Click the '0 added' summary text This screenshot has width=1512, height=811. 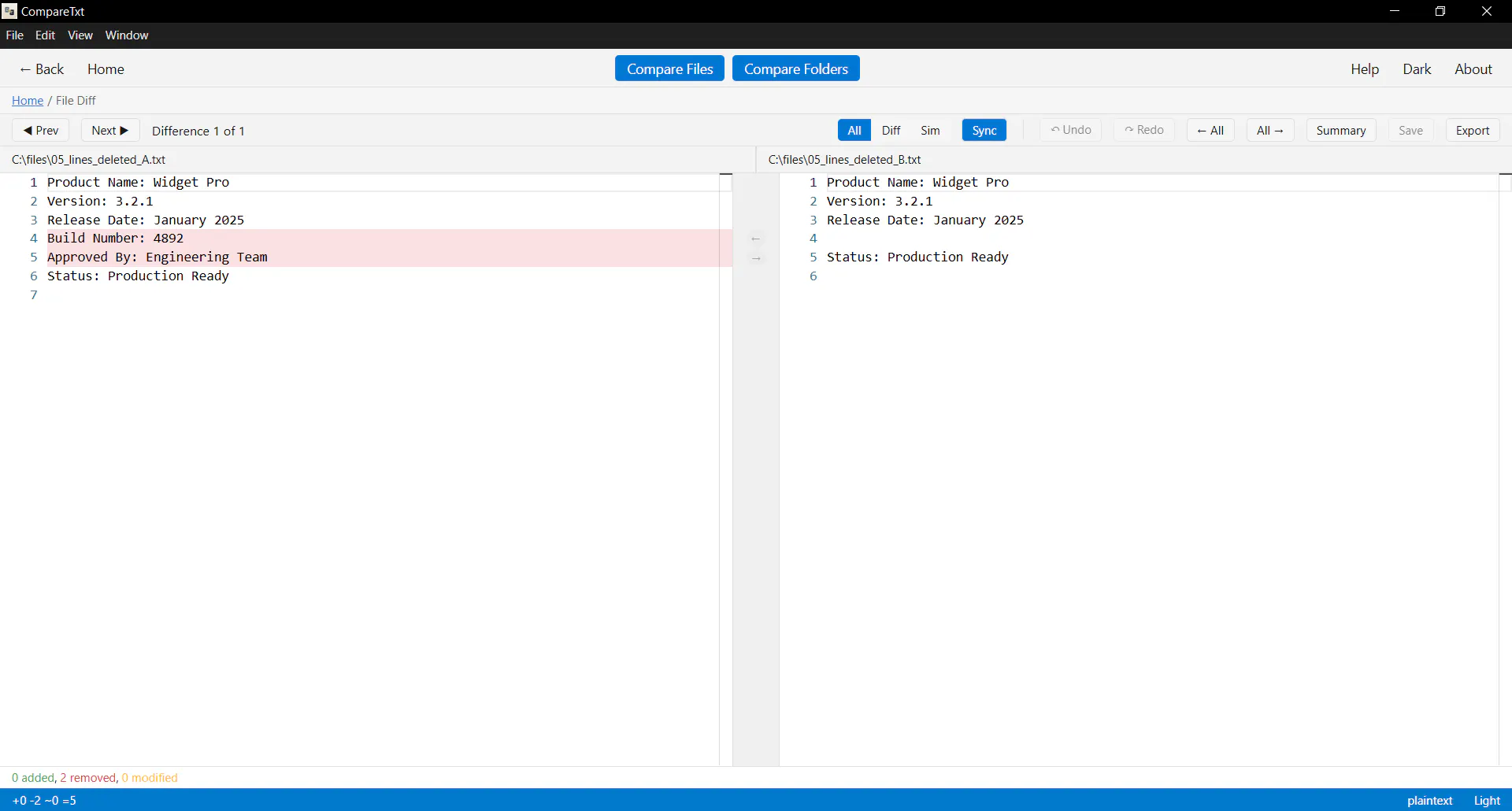pos(33,778)
